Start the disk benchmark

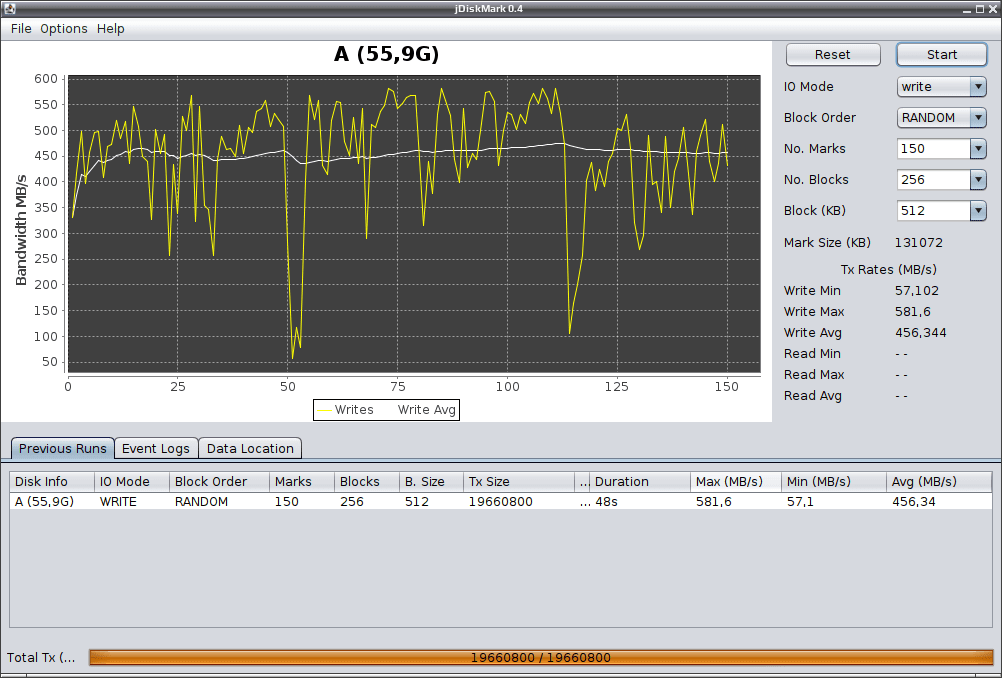coord(942,54)
